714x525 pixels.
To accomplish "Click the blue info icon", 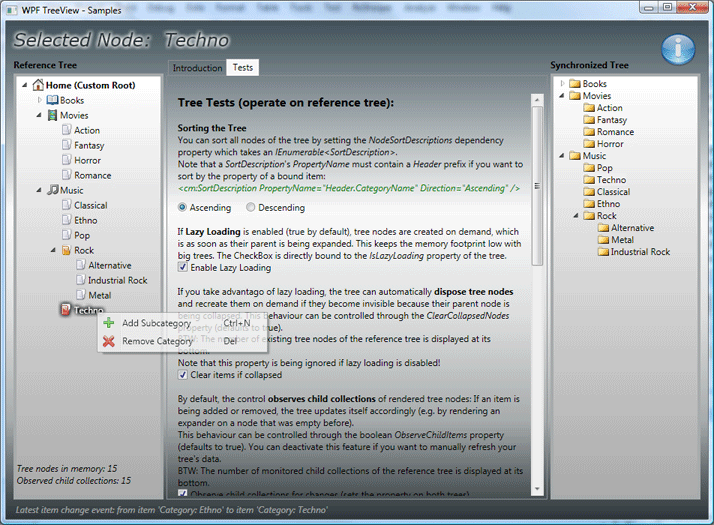I will 678,49.
